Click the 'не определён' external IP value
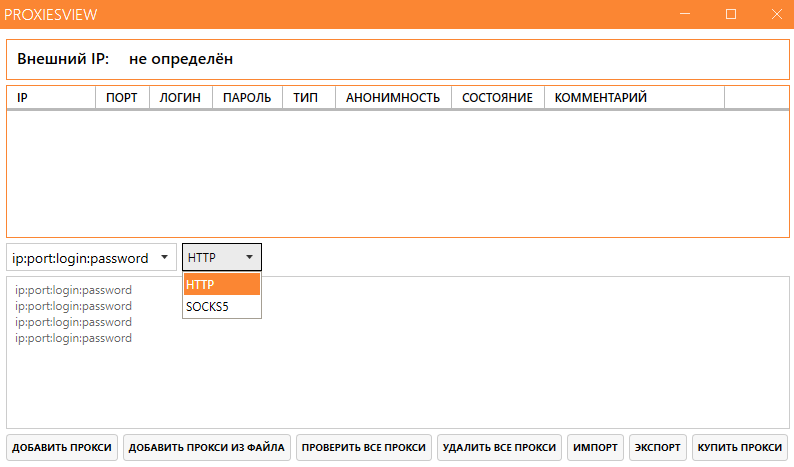 pyautogui.click(x=181, y=59)
